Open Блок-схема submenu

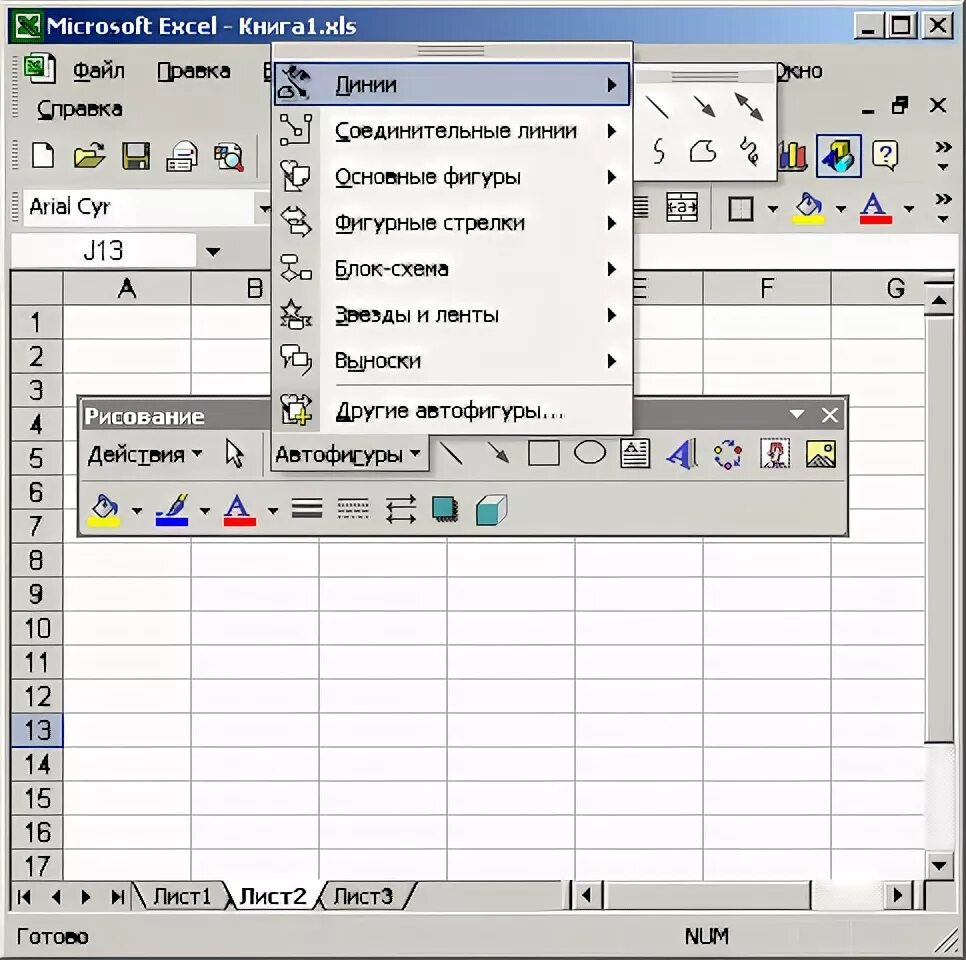[452, 269]
